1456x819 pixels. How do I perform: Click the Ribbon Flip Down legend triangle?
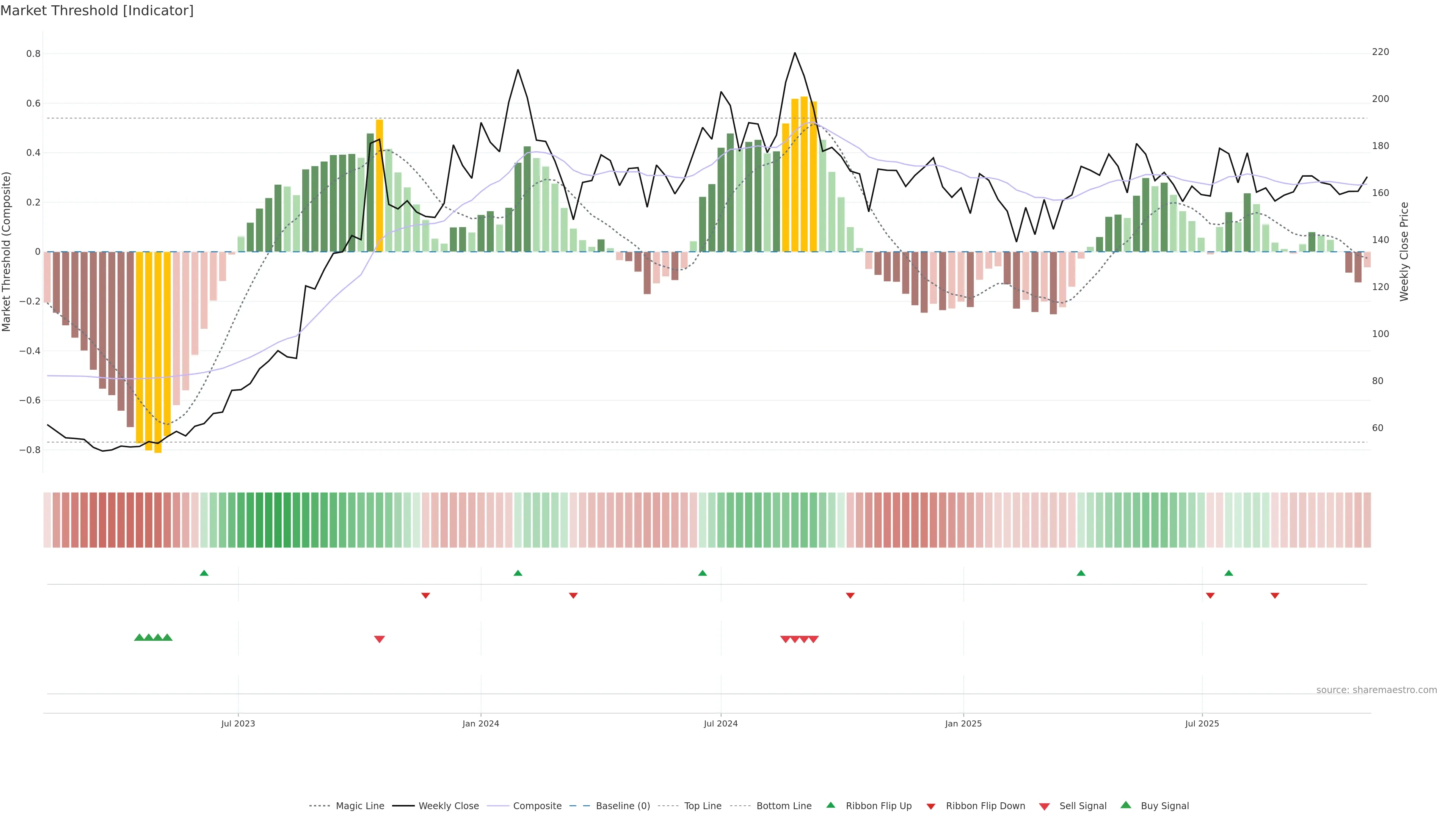pyautogui.click(x=931, y=806)
